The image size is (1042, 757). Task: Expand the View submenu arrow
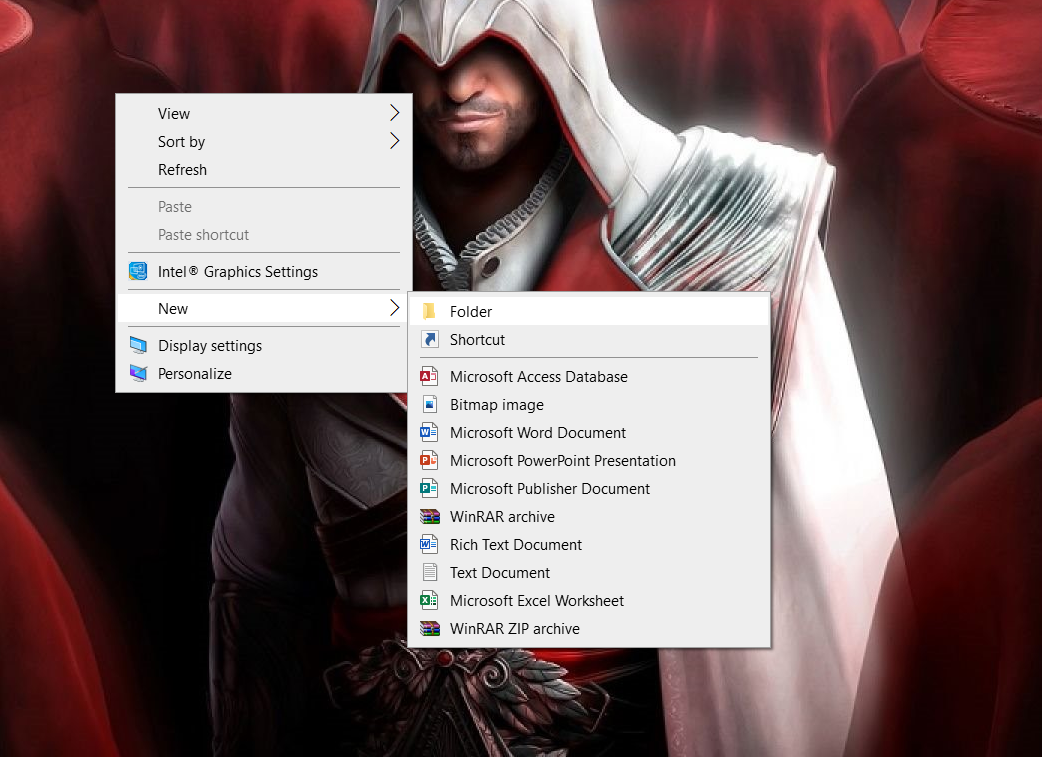pos(394,113)
